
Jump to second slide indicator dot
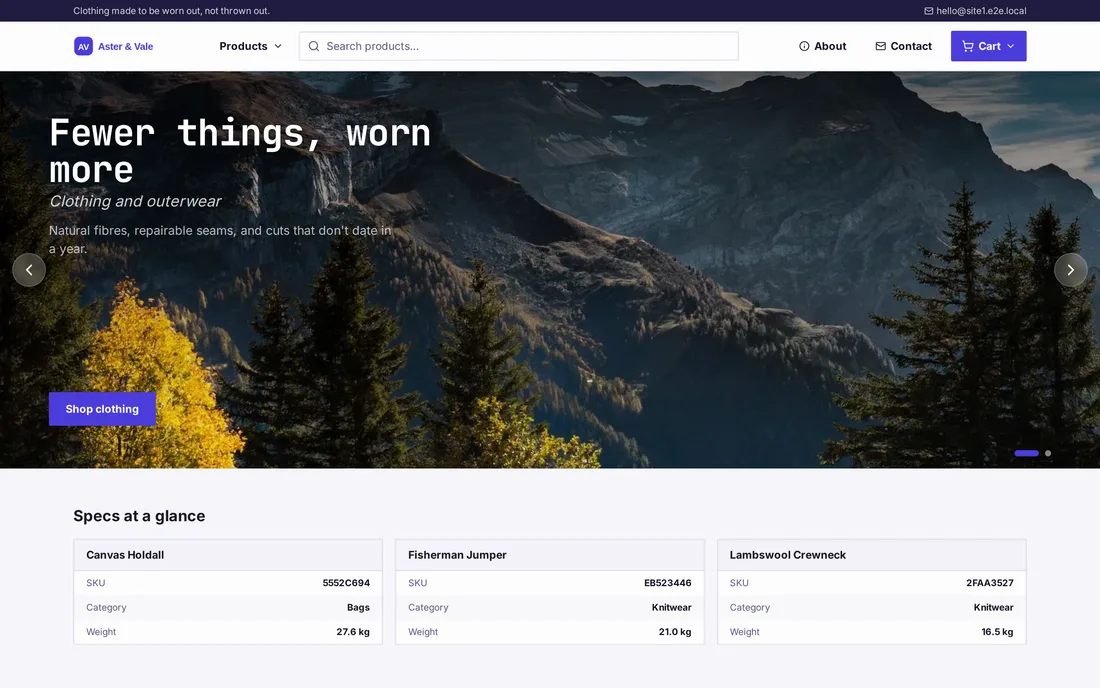[x=1048, y=453]
